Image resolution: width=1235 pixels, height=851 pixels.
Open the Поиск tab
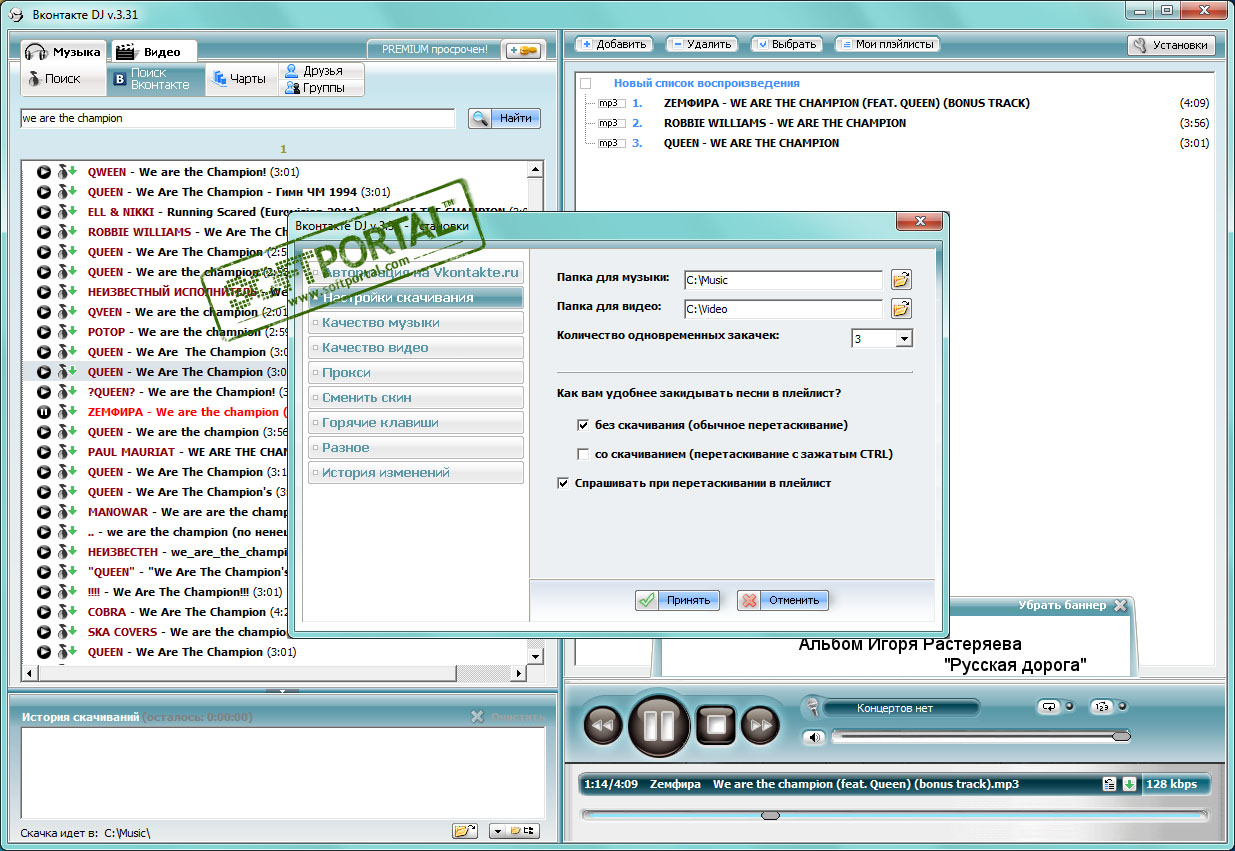coord(62,79)
